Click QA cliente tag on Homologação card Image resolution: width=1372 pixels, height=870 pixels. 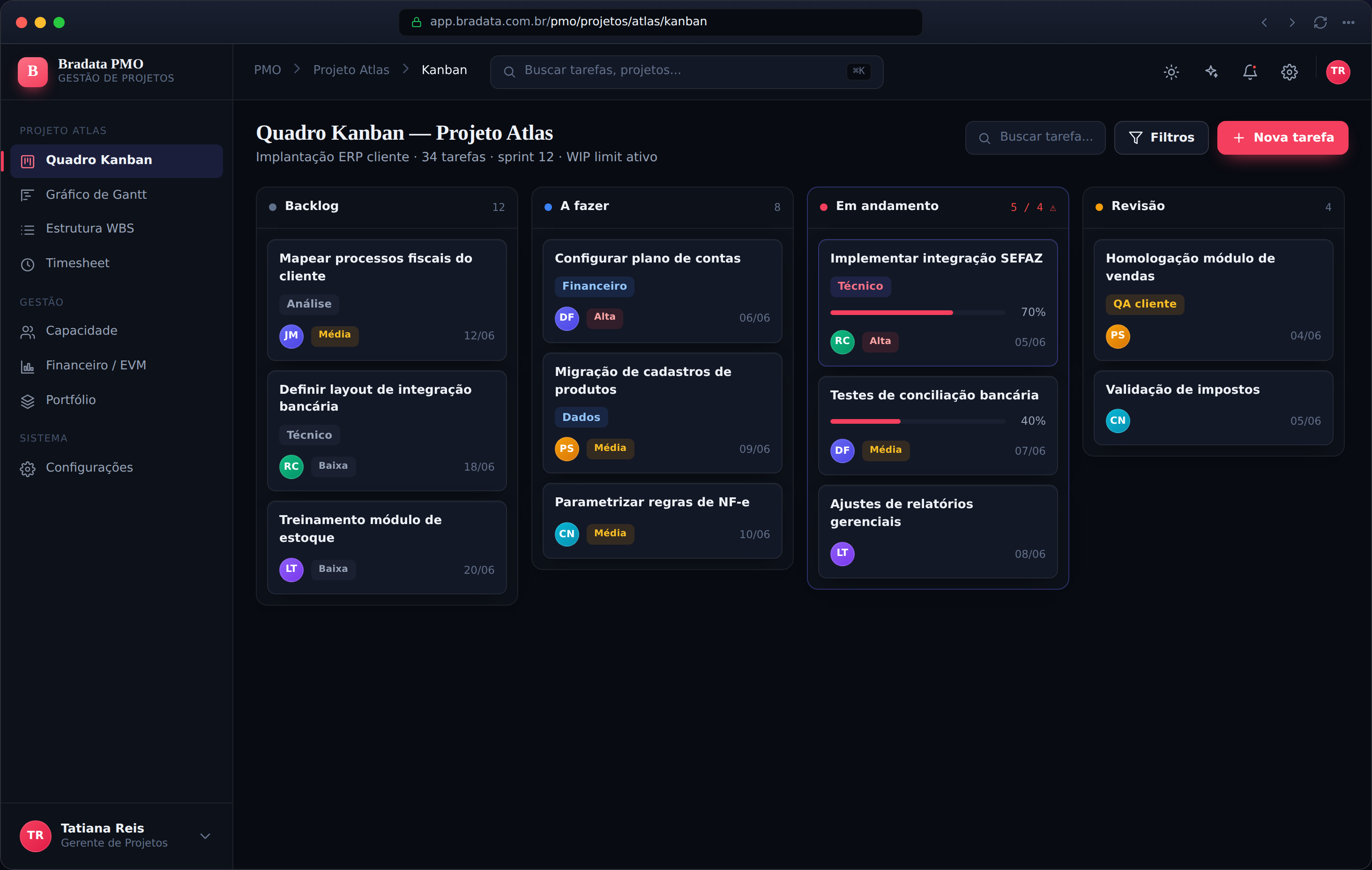(1145, 304)
